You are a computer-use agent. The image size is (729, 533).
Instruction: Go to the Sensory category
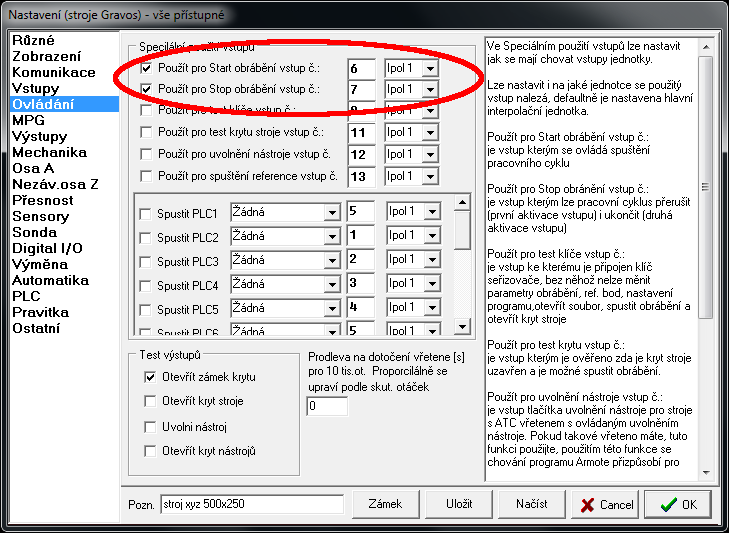(40, 216)
